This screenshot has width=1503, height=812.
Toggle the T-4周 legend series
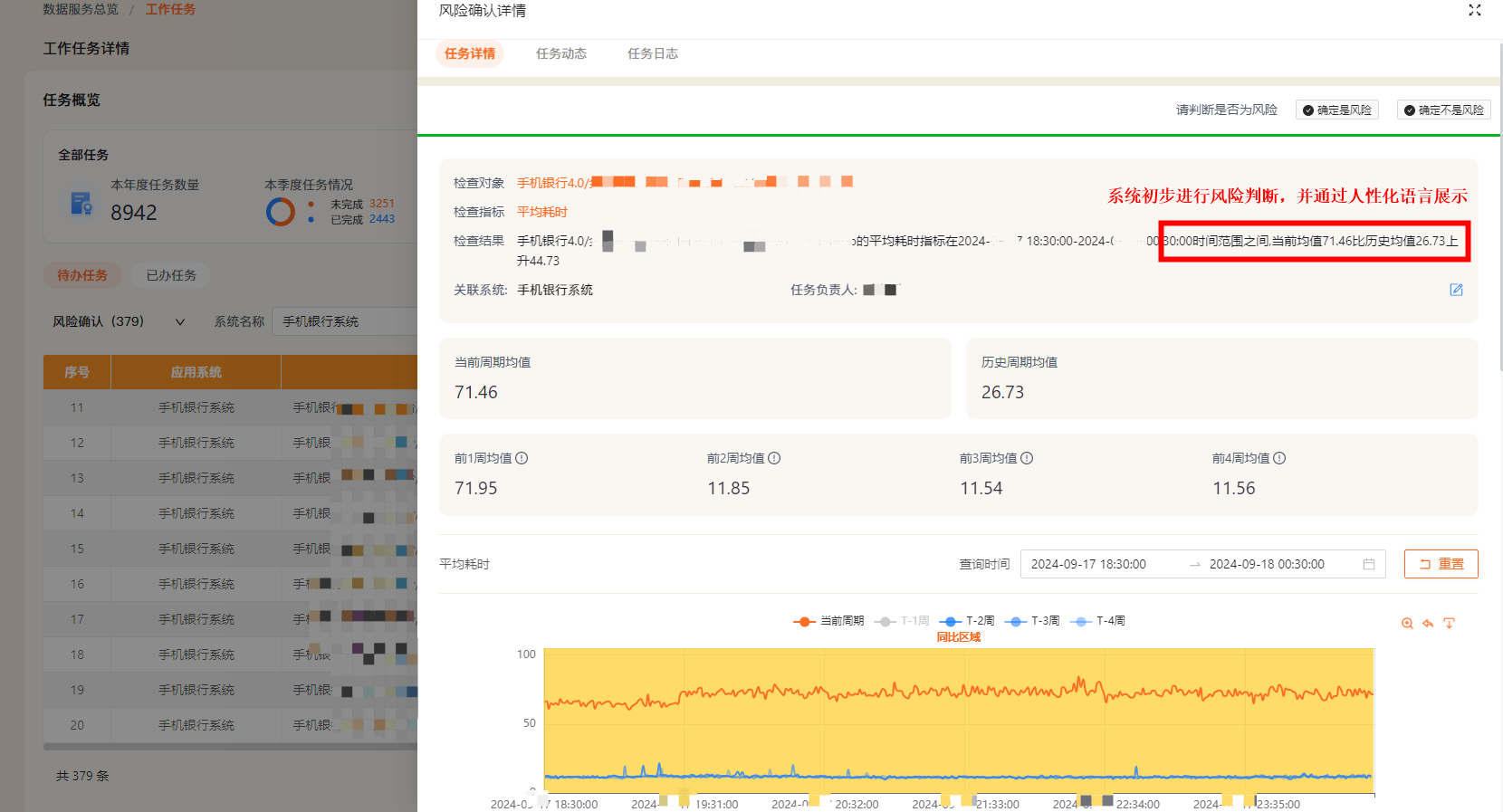click(1097, 621)
